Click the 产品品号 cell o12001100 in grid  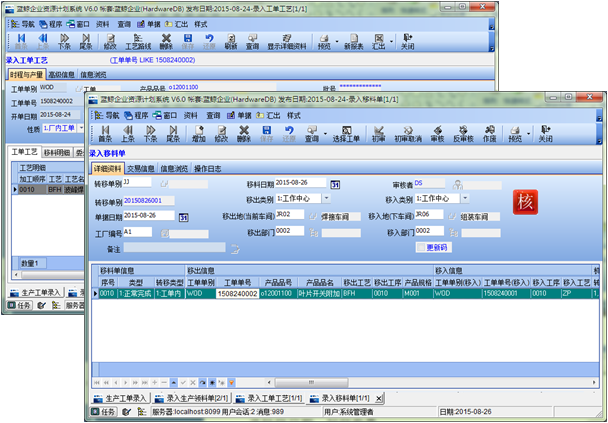click(x=278, y=294)
